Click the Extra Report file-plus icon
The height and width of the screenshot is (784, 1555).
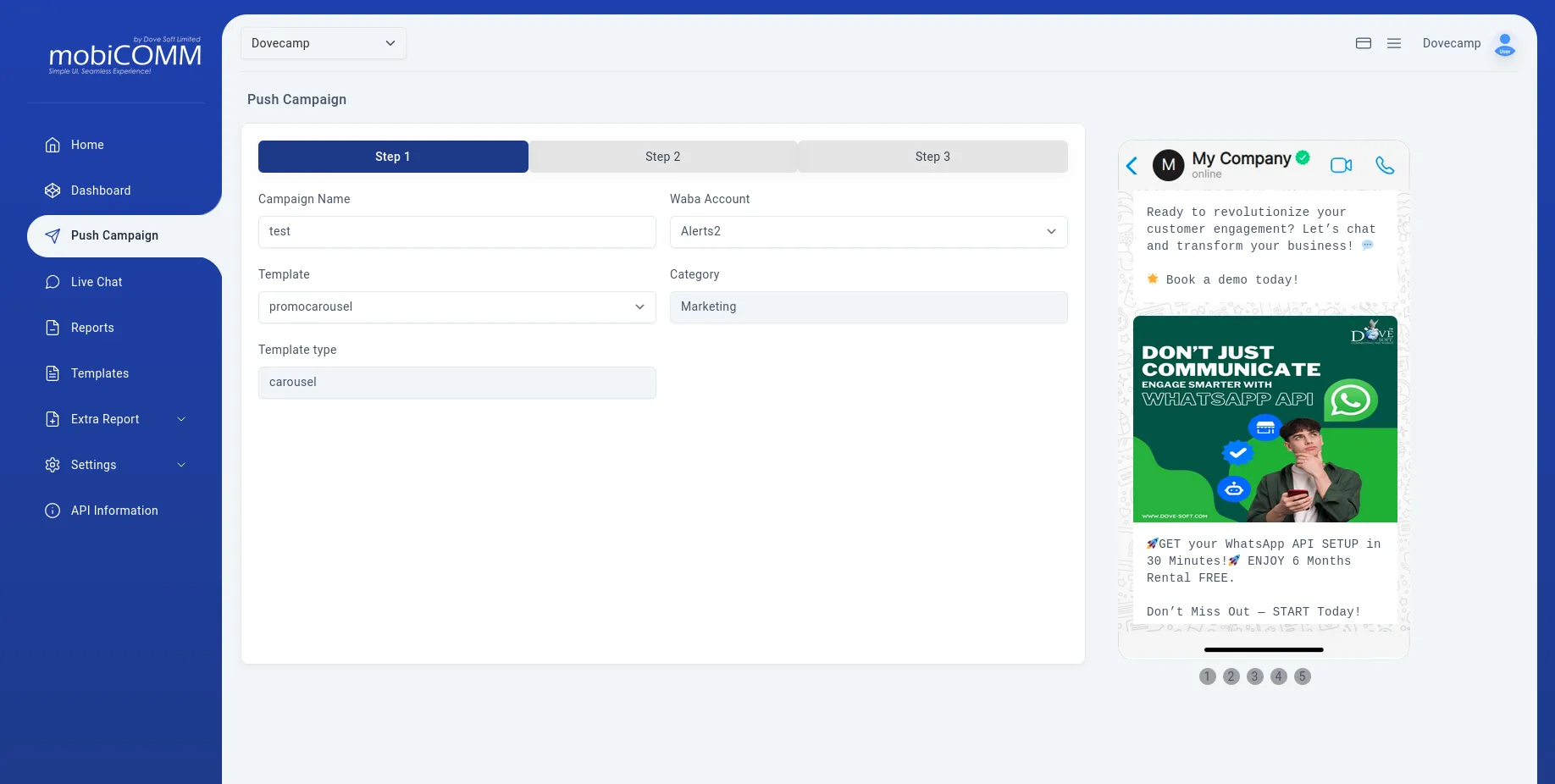(x=53, y=419)
